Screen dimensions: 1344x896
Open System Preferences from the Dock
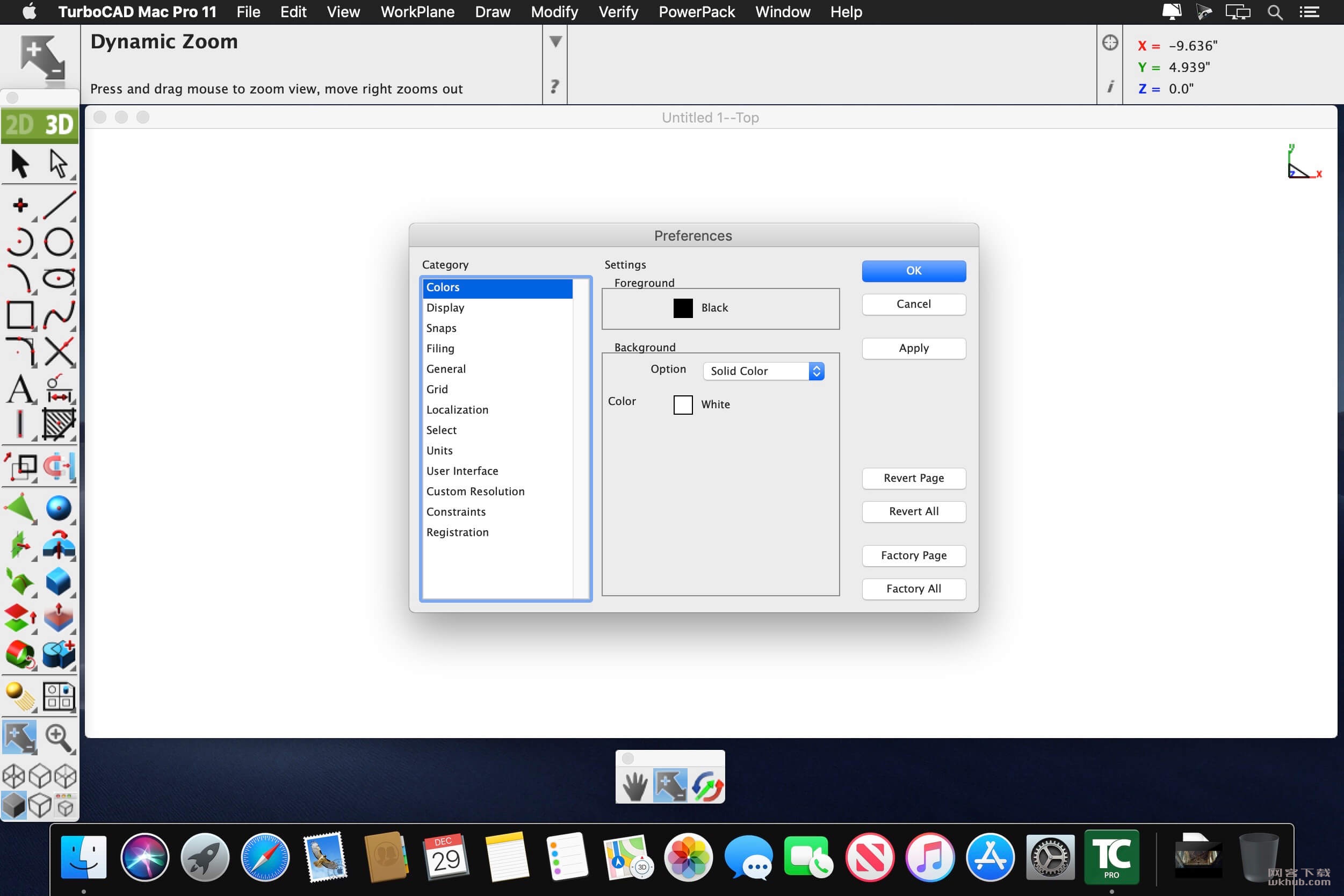[x=1050, y=857]
